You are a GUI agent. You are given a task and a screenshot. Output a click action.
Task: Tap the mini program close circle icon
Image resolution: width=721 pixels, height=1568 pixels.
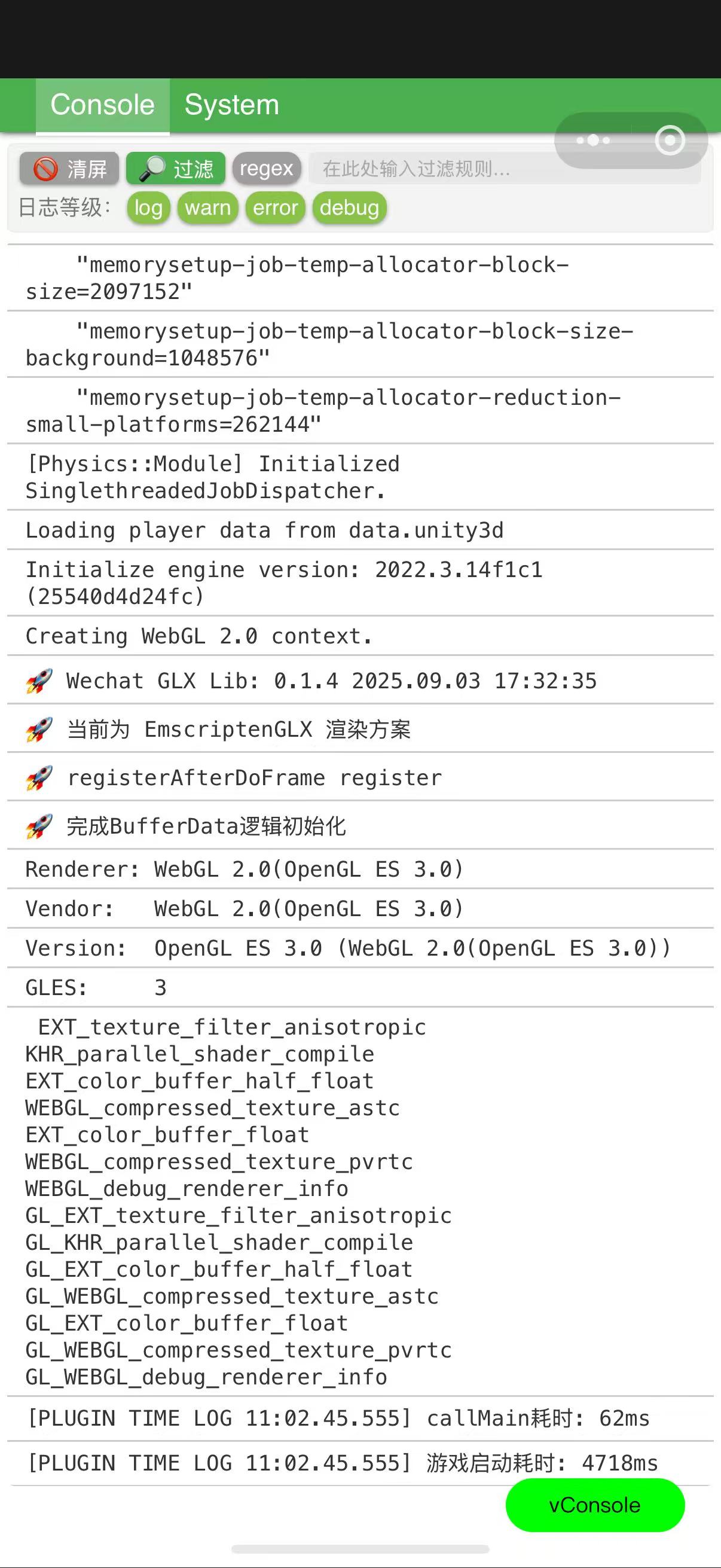670,141
